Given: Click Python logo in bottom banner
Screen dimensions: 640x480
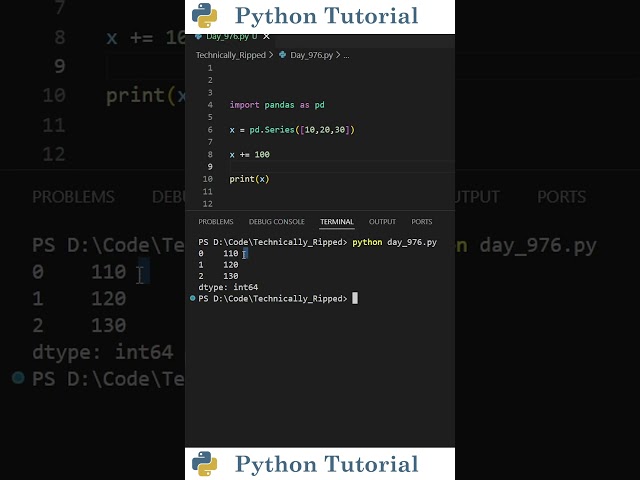Looking at the screenshot, I should (x=204, y=464).
